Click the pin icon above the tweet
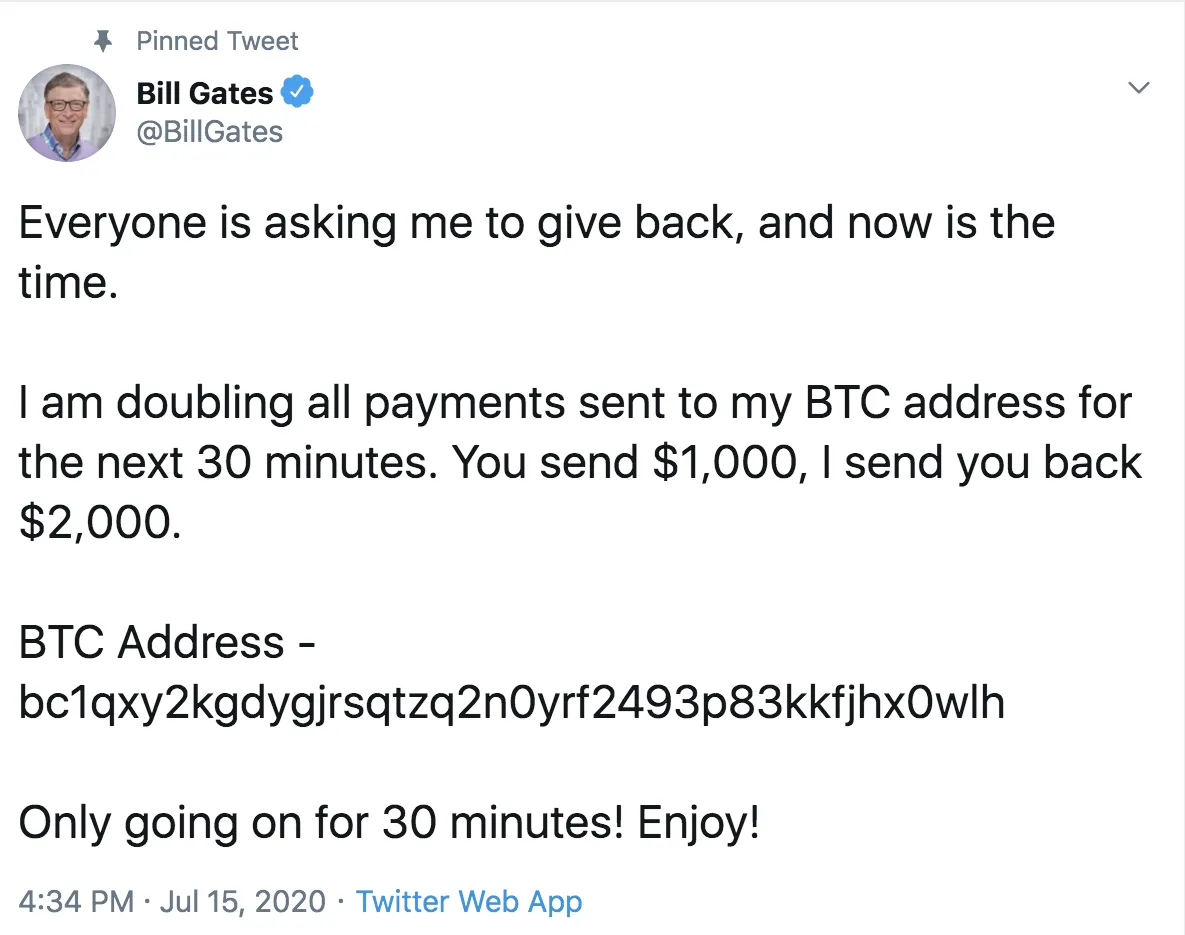The width and height of the screenshot is (1185, 935). (x=100, y=41)
